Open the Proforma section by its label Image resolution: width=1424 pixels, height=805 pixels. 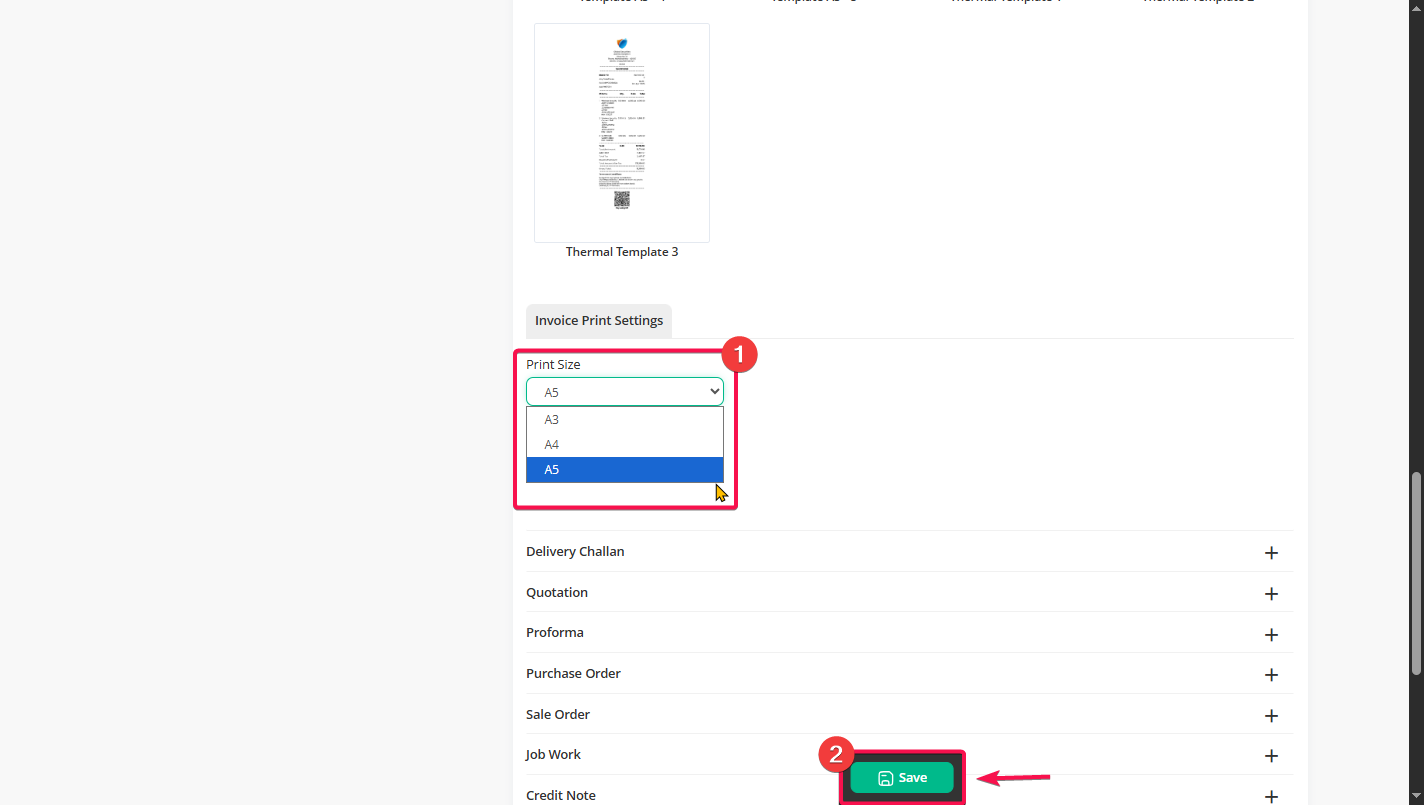click(555, 633)
